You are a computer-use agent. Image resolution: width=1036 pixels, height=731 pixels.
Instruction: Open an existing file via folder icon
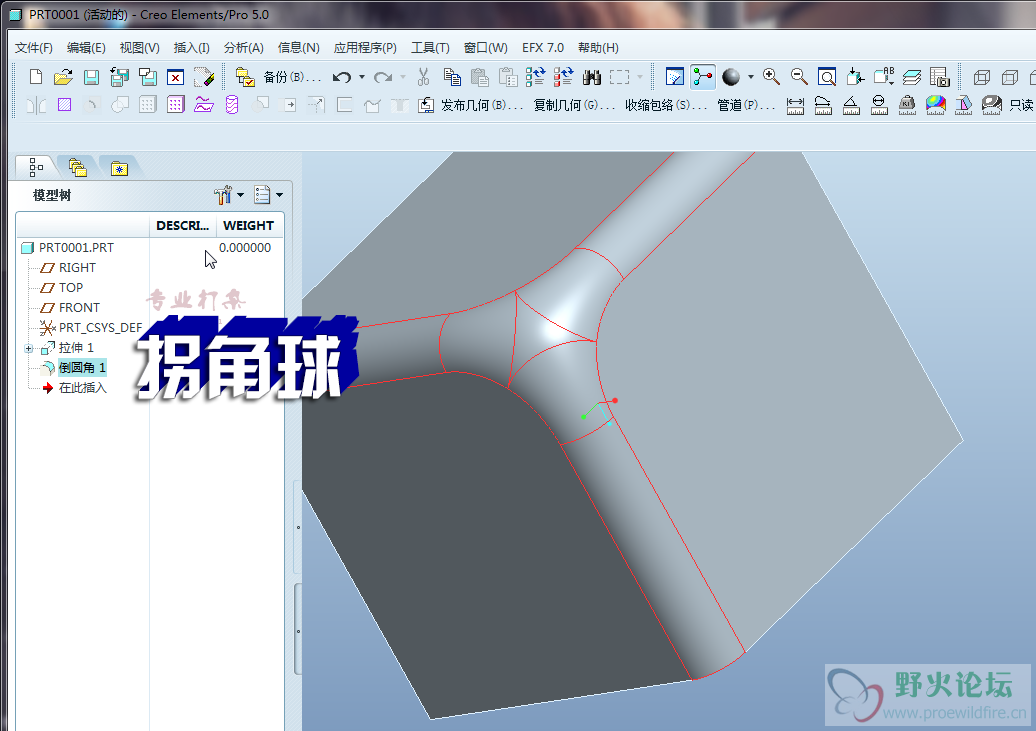click(x=63, y=77)
